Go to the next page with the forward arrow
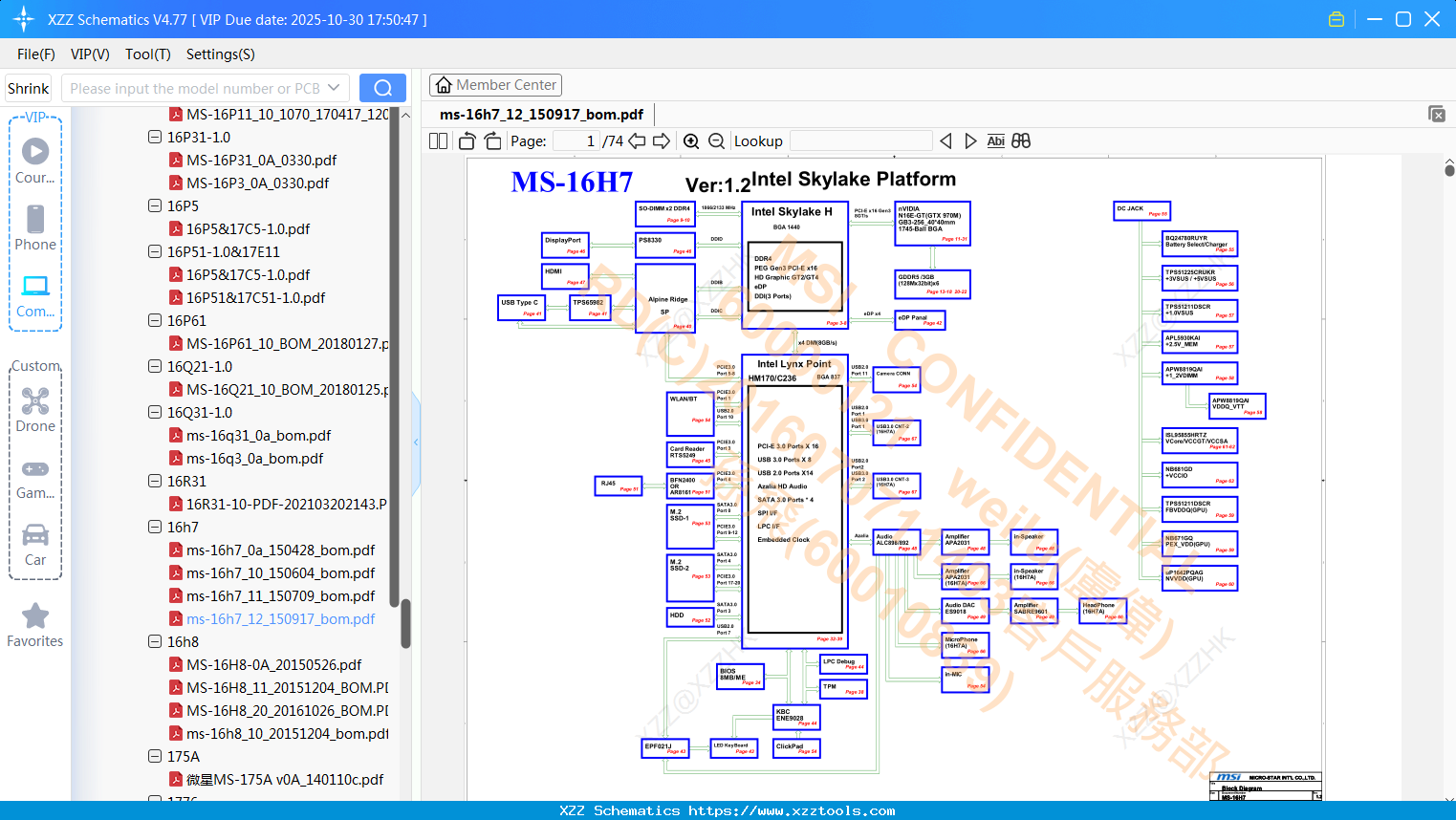 [x=661, y=140]
